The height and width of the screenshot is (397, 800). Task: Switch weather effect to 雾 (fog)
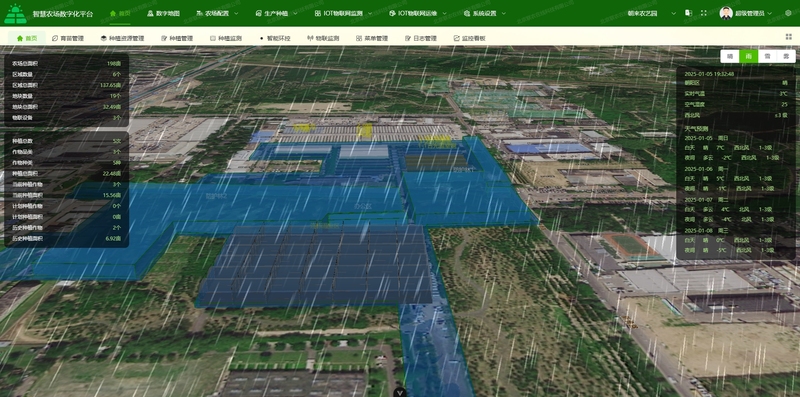tap(786, 56)
